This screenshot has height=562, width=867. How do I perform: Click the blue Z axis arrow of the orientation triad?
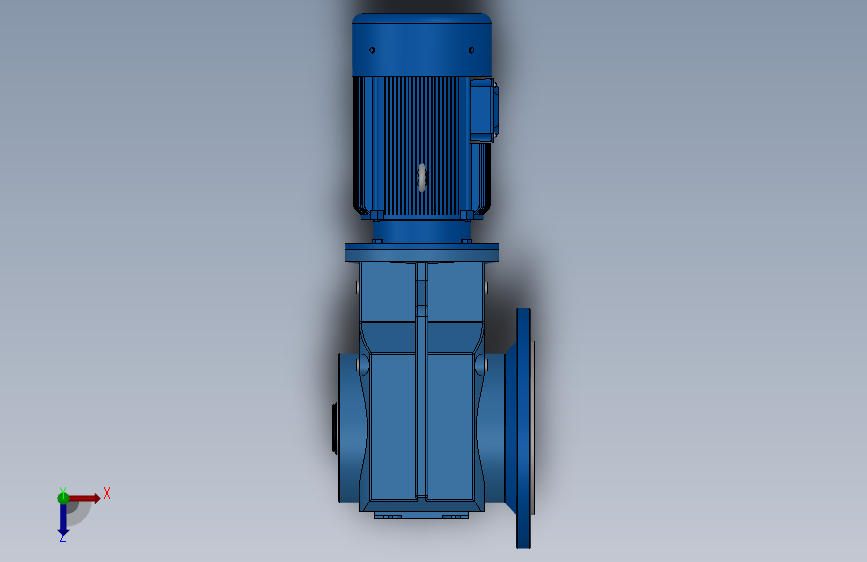coord(63,520)
